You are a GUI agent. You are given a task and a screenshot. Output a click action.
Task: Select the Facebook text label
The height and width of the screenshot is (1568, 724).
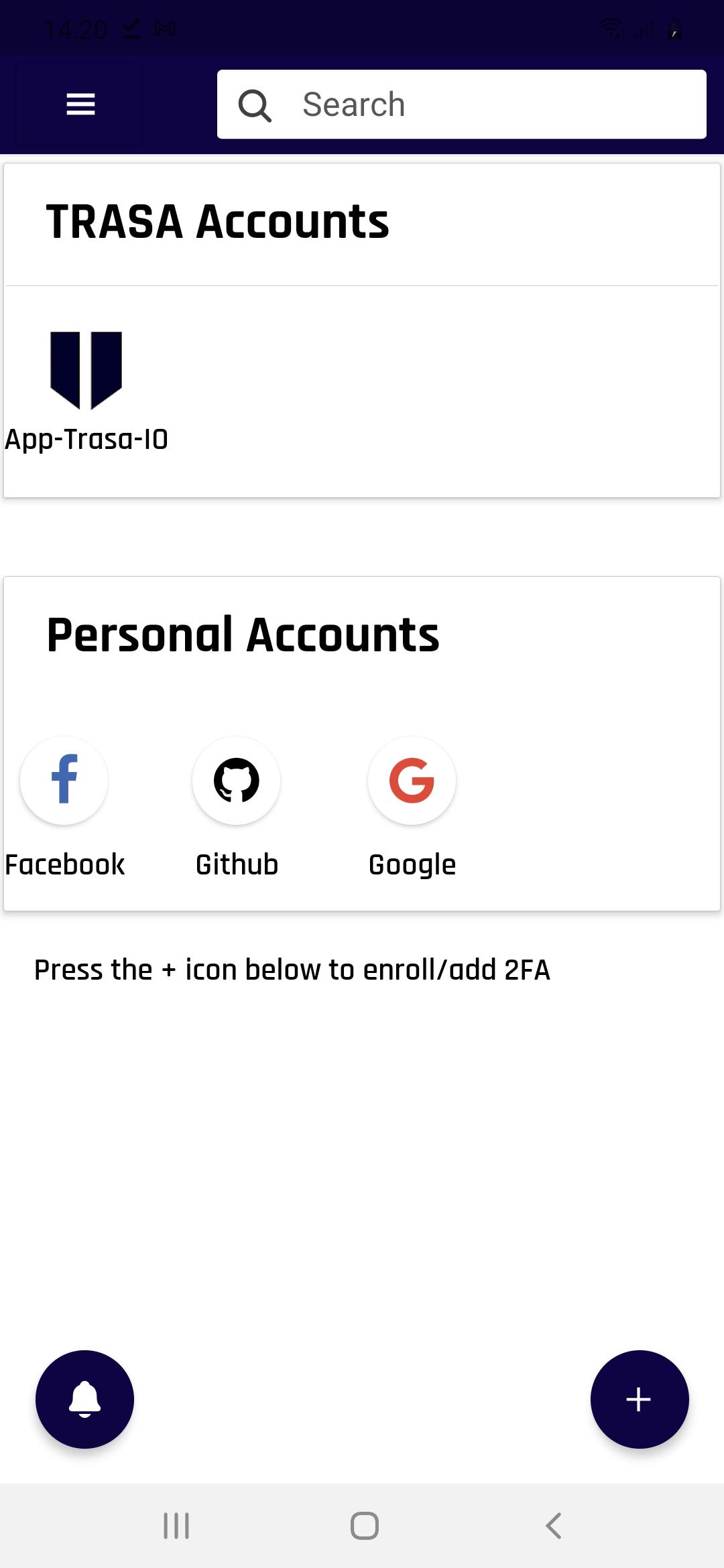tap(64, 864)
